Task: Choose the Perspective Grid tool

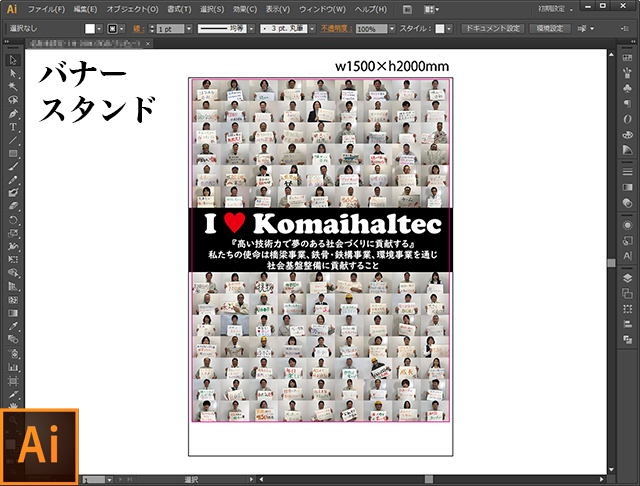Action: 13,286
